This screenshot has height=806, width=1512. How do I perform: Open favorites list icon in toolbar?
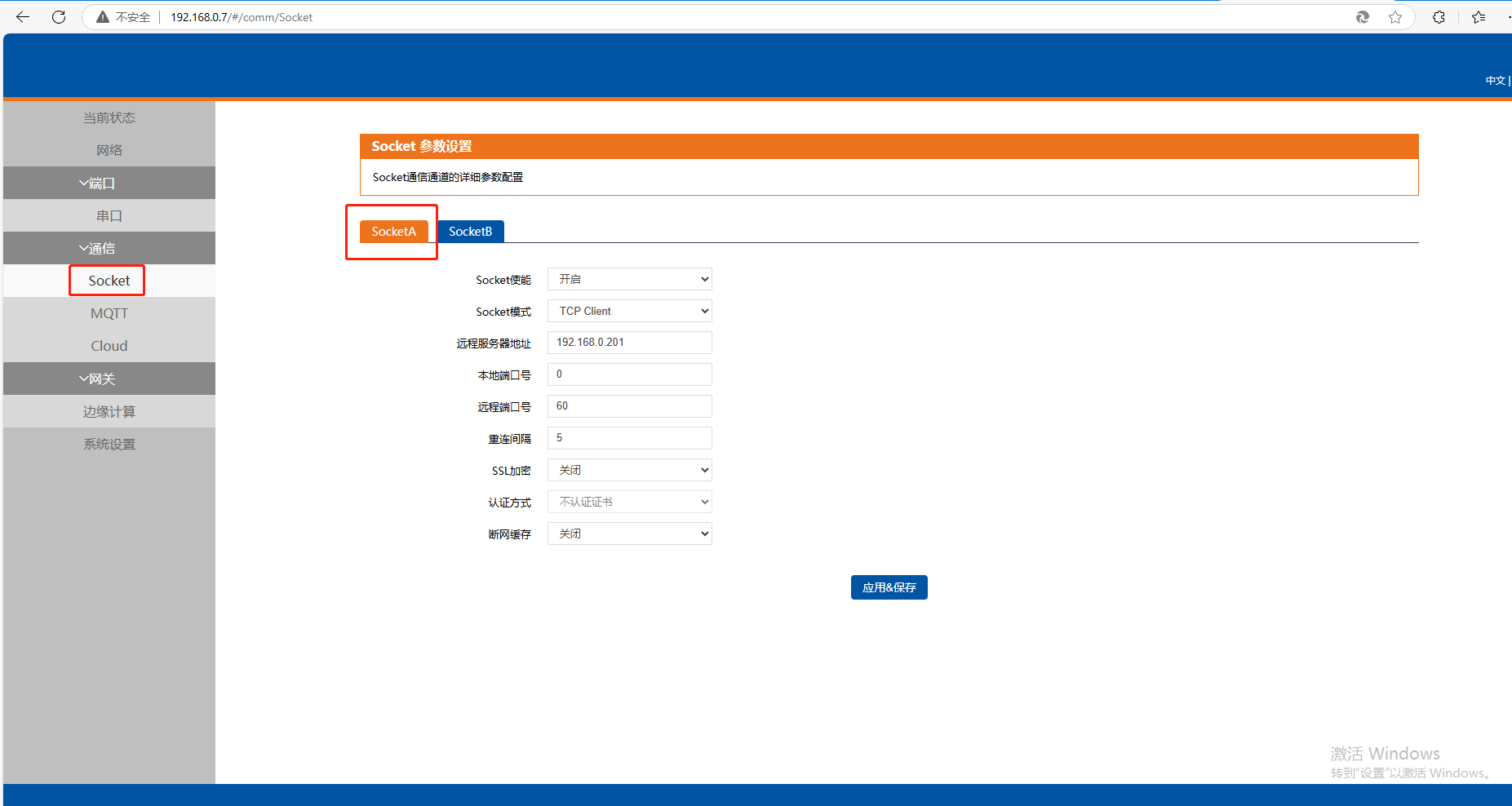pyautogui.click(x=1479, y=17)
